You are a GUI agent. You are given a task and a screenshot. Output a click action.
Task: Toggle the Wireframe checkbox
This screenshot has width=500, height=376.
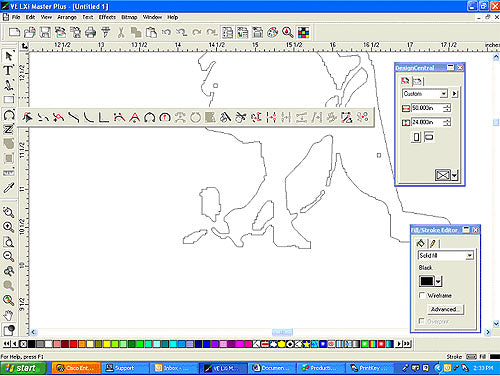pyautogui.click(x=422, y=295)
